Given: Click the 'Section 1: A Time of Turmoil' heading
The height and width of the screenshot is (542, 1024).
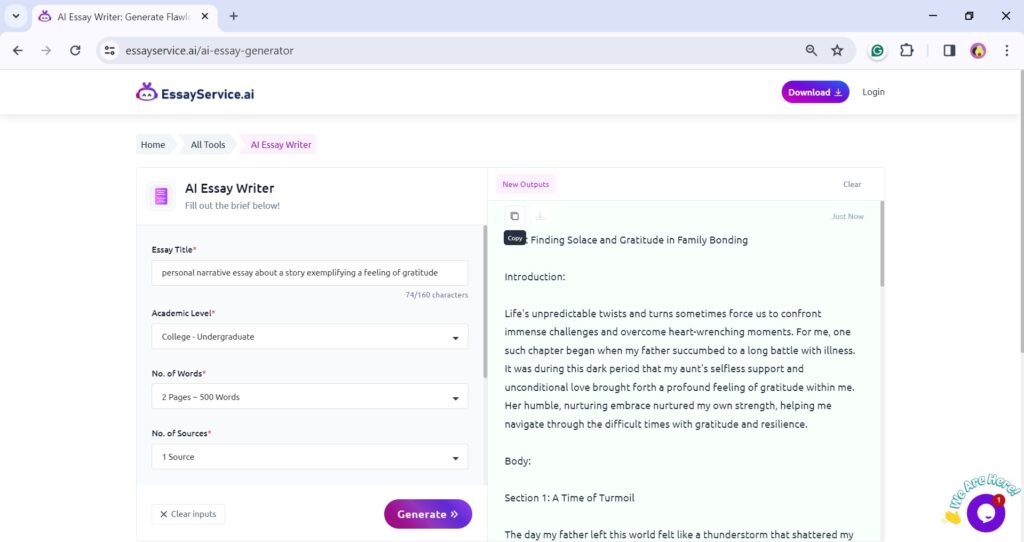Looking at the screenshot, I should pyautogui.click(x=569, y=498).
